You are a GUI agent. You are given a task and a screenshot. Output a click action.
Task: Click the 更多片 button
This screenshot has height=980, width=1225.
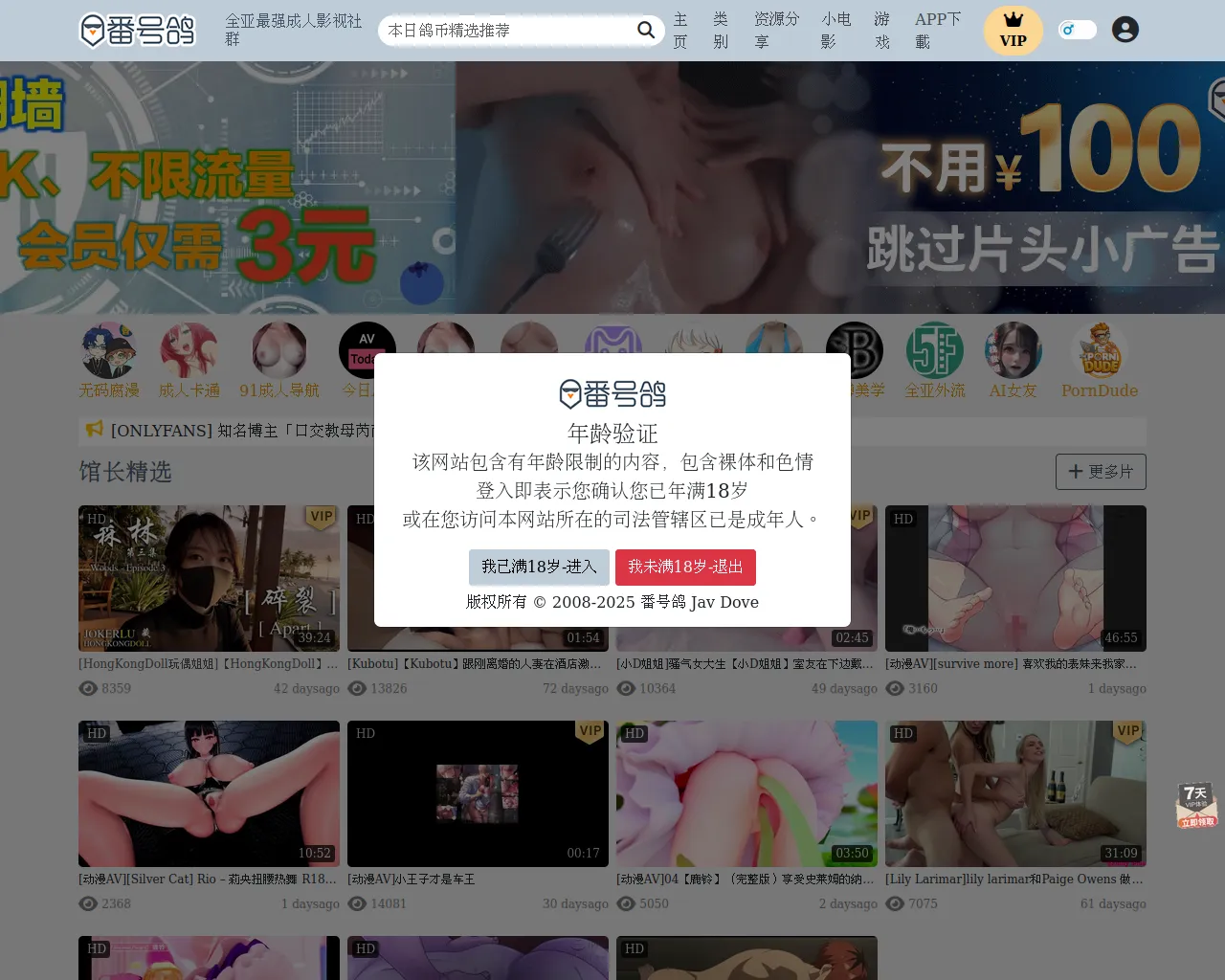click(1101, 472)
